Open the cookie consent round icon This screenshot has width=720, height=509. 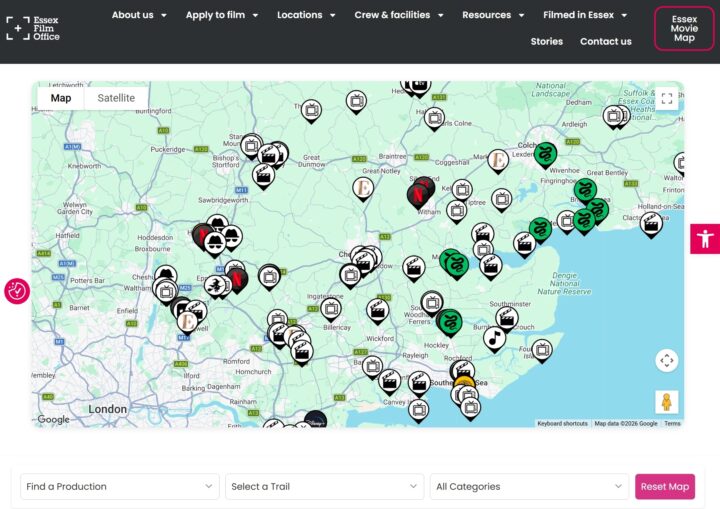point(17,291)
